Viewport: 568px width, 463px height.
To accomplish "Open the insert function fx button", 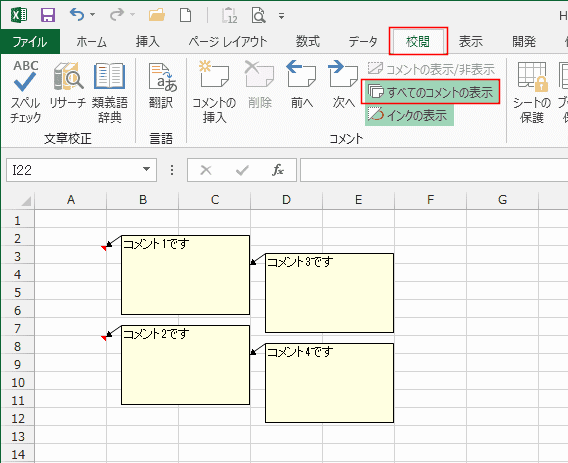I will pyautogui.click(x=278, y=170).
